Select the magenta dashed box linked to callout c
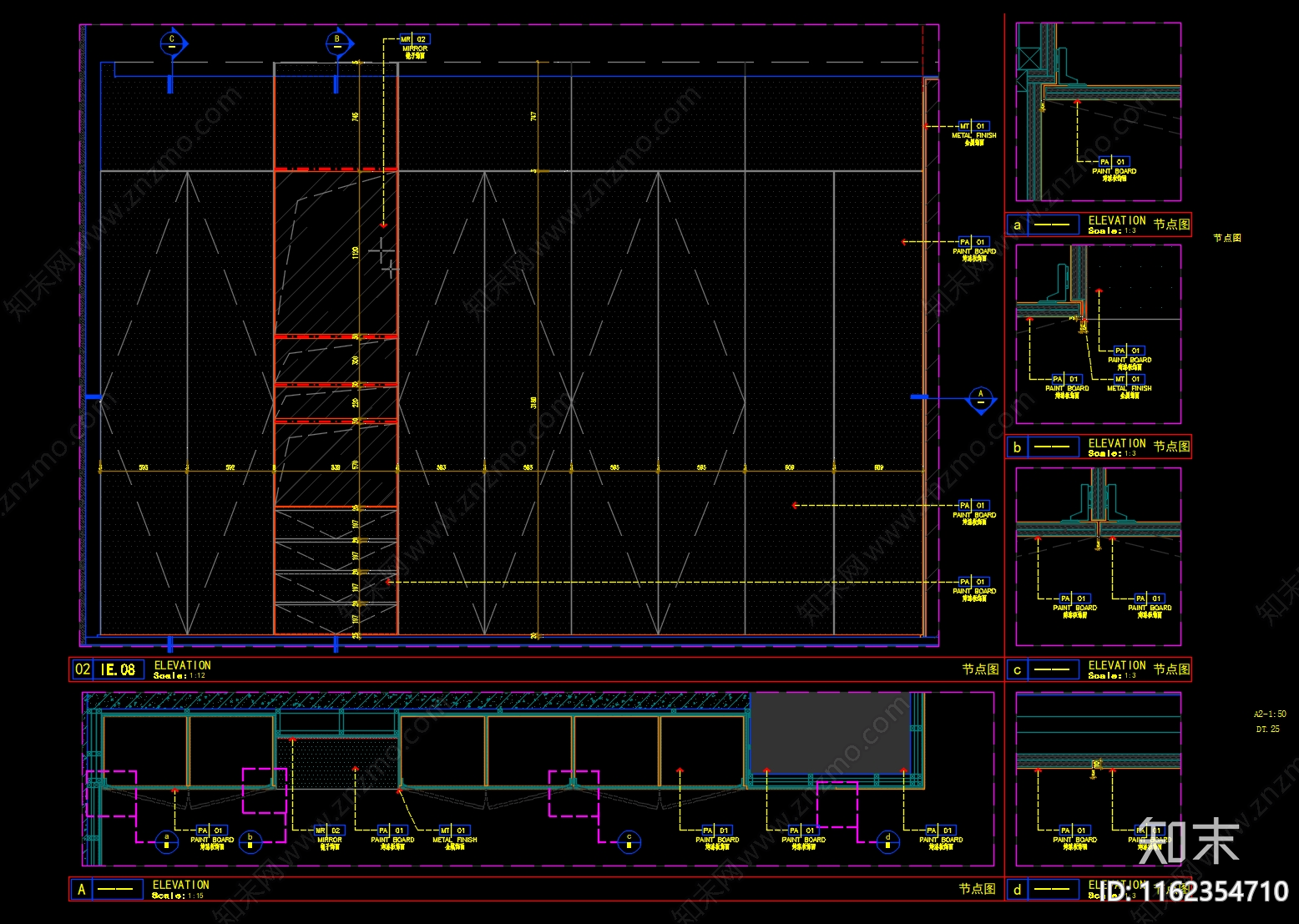 click(x=574, y=794)
